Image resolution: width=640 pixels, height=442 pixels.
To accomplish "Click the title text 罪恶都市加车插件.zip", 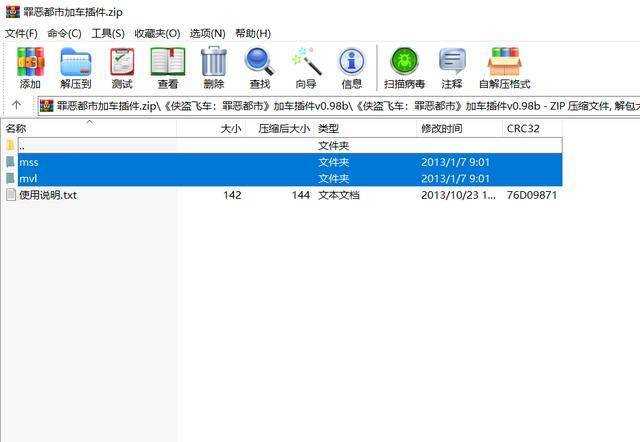I will pos(73,12).
